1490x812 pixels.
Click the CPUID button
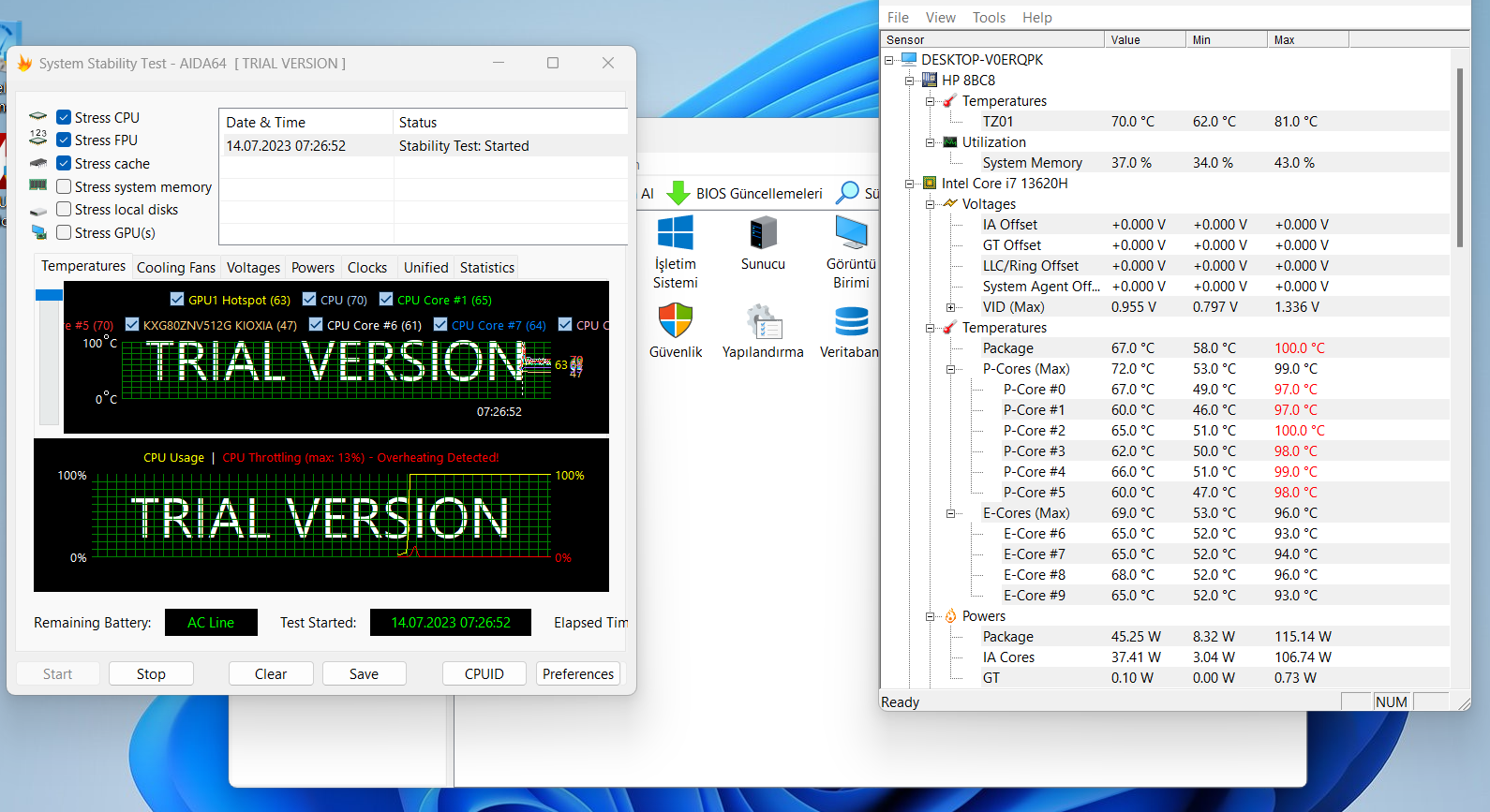point(484,673)
